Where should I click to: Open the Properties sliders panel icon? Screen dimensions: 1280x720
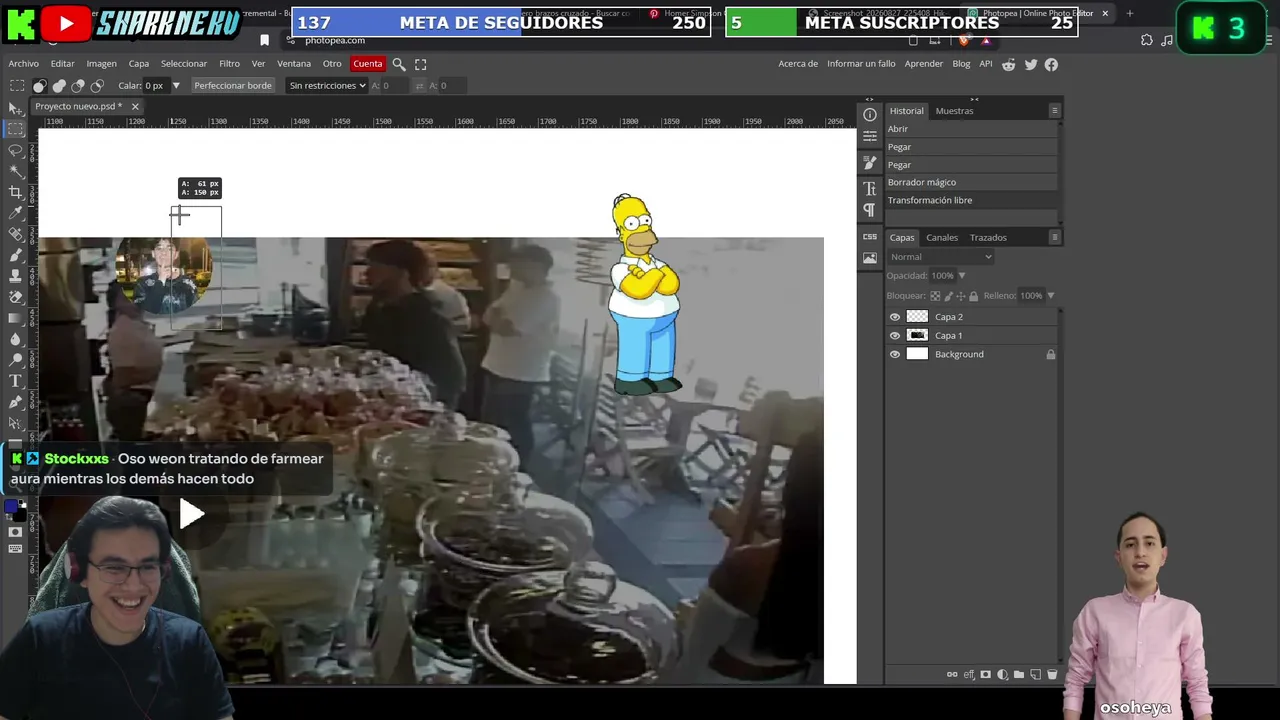(x=870, y=136)
